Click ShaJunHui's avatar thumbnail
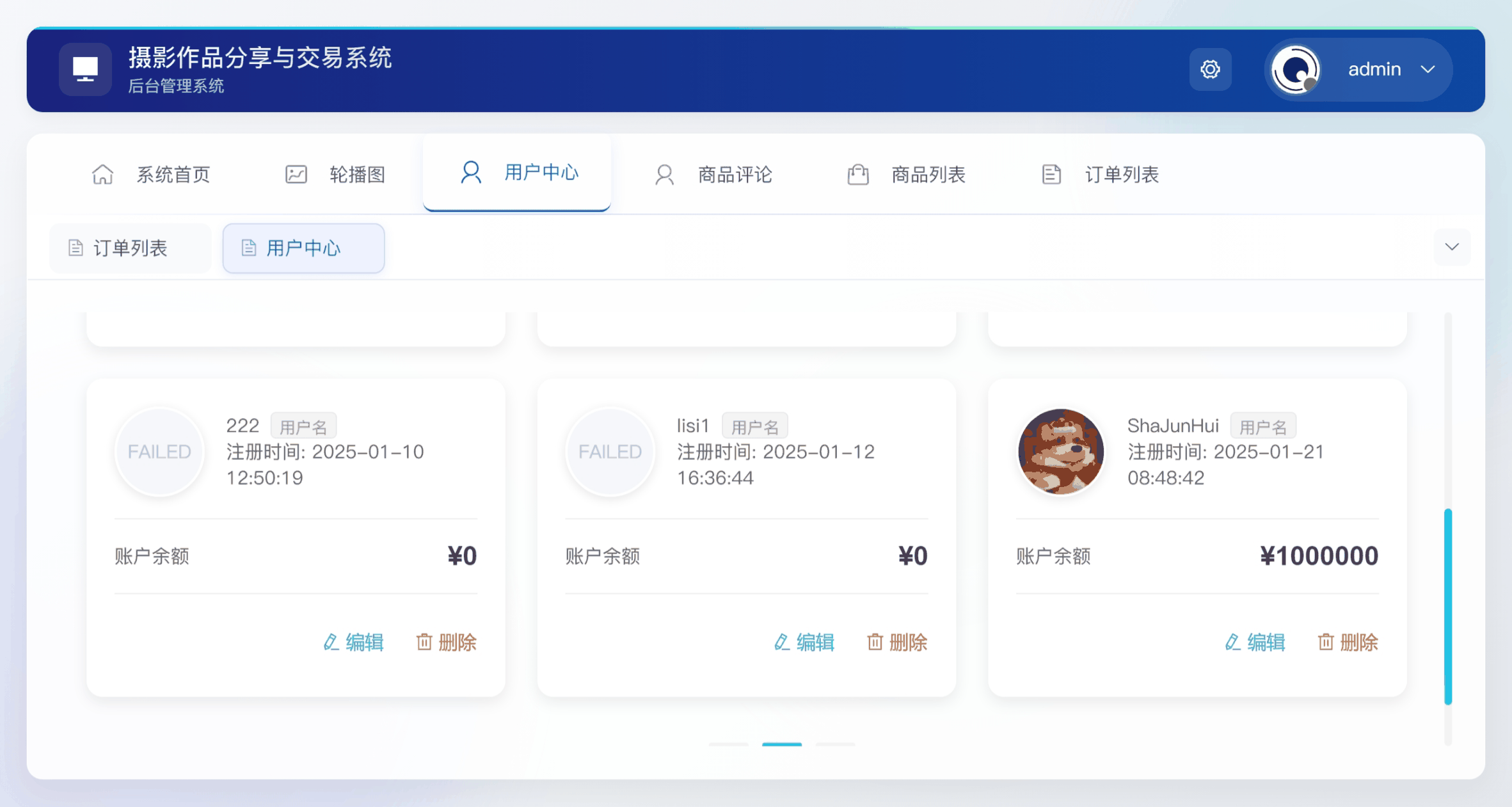Viewport: 1512px width, 807px height. [x=1060, y=452]
